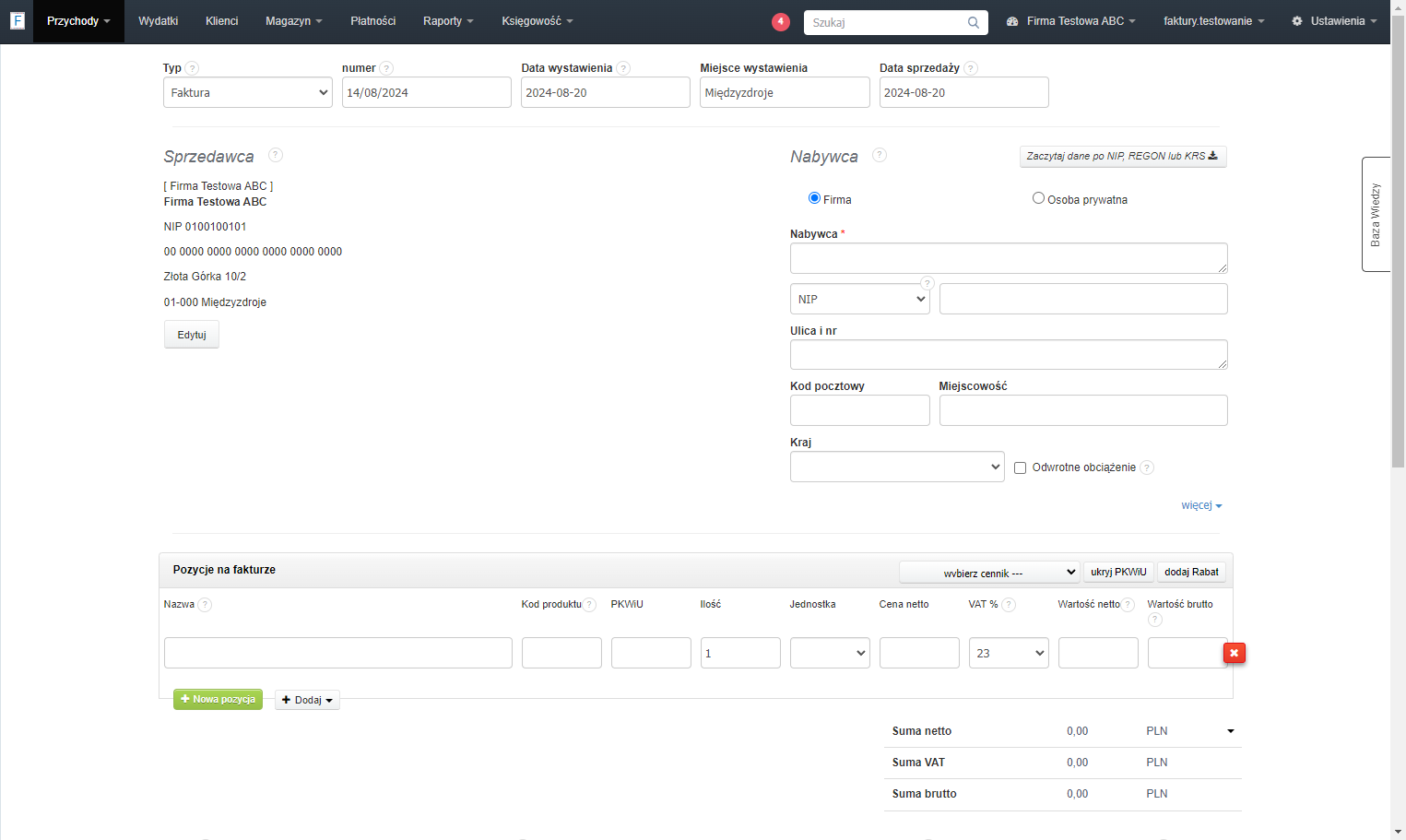Screen dimensions: 1406x840
Task: Expand currency options arrow next to PLN
Action: pos(1231,731)
